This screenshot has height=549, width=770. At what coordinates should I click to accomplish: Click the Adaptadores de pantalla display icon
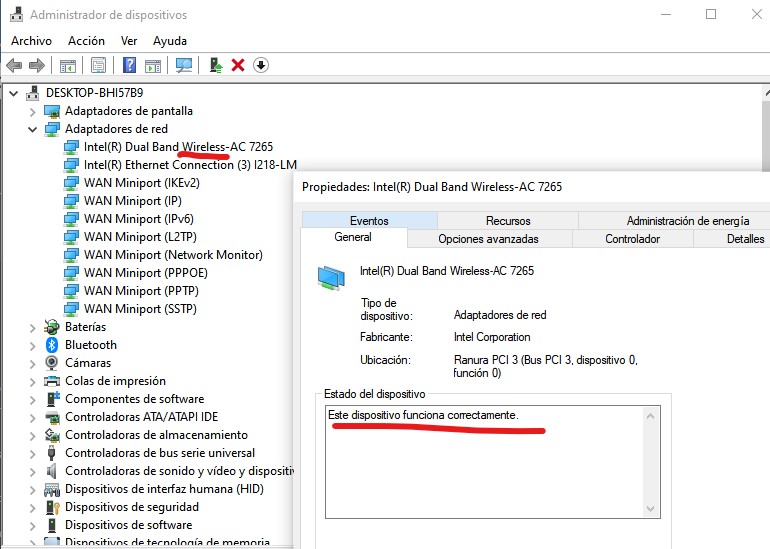pyautogui.click(x=52, y=111)
